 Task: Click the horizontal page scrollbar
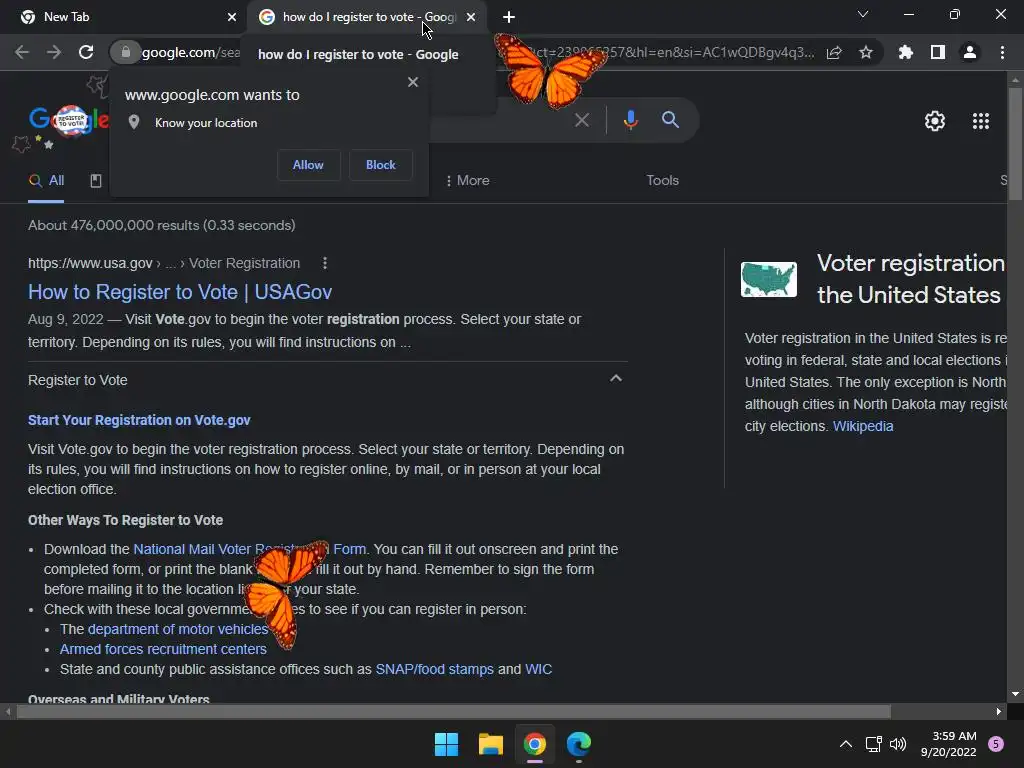(454, 711)
